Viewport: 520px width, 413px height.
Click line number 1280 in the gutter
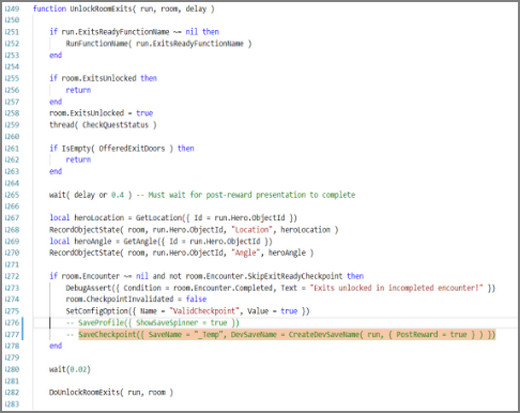12,369
